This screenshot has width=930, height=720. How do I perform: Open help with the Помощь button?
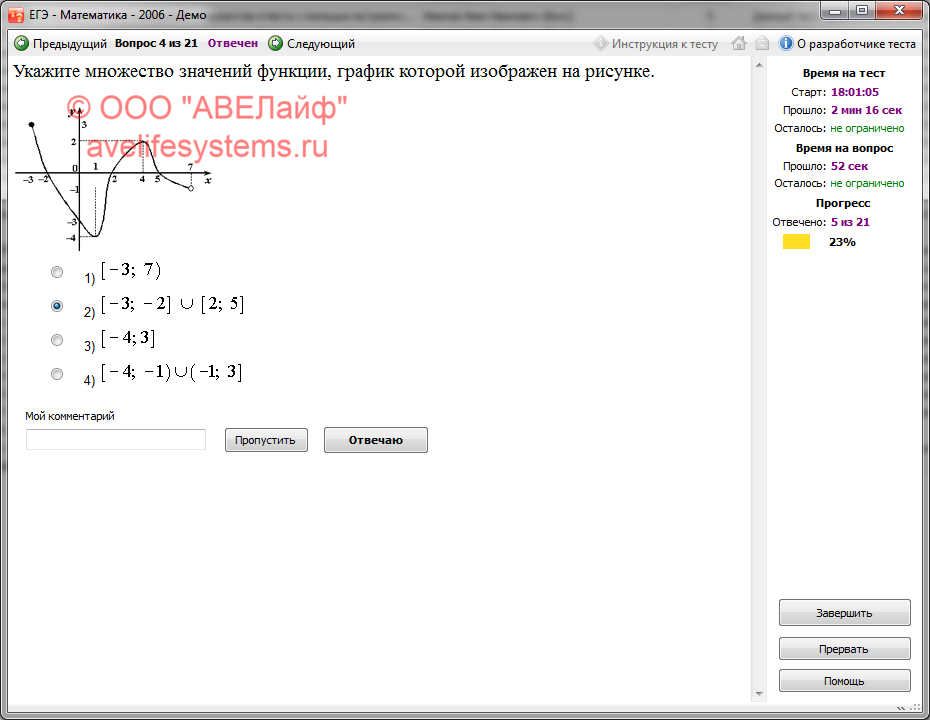tap(844, 681)
